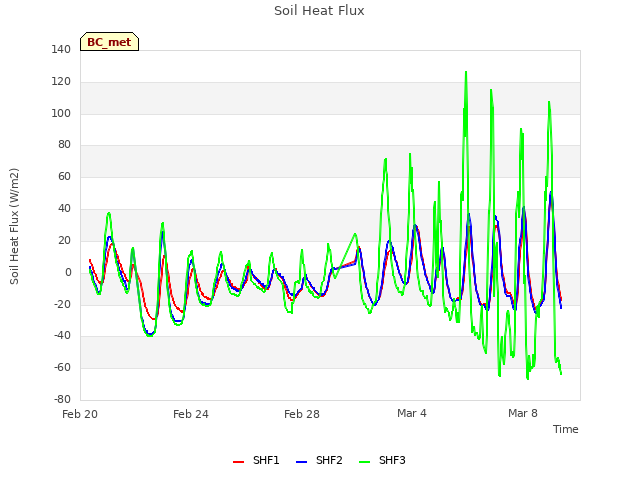Image resolution: width=640 pixels, height=480 pixels.
Task: Click the 20 y-axis tick label
Action: click(64, 240)
